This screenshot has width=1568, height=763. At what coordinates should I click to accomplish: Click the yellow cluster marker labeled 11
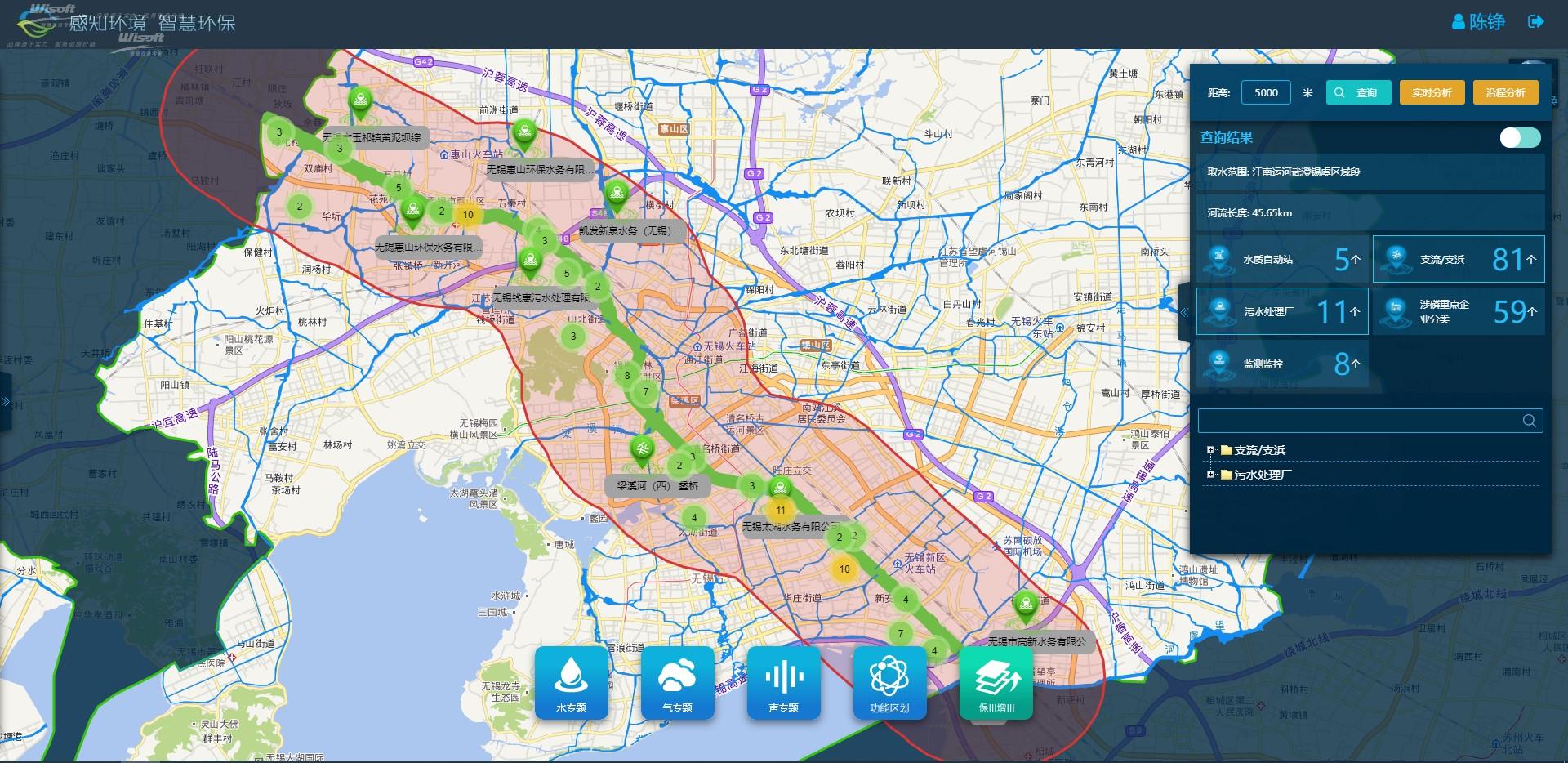[x=780, y=511]
